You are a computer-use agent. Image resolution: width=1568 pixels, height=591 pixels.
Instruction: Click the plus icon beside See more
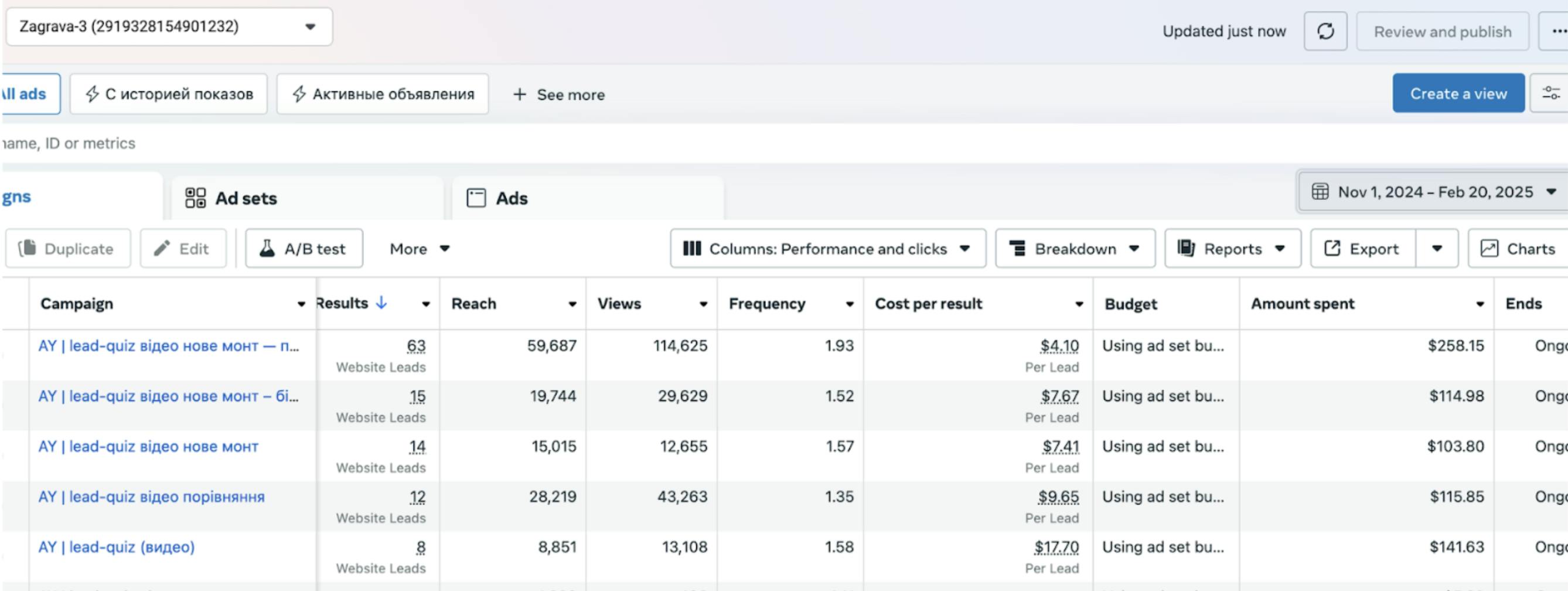pyautogui.click(x=519, y=94)
